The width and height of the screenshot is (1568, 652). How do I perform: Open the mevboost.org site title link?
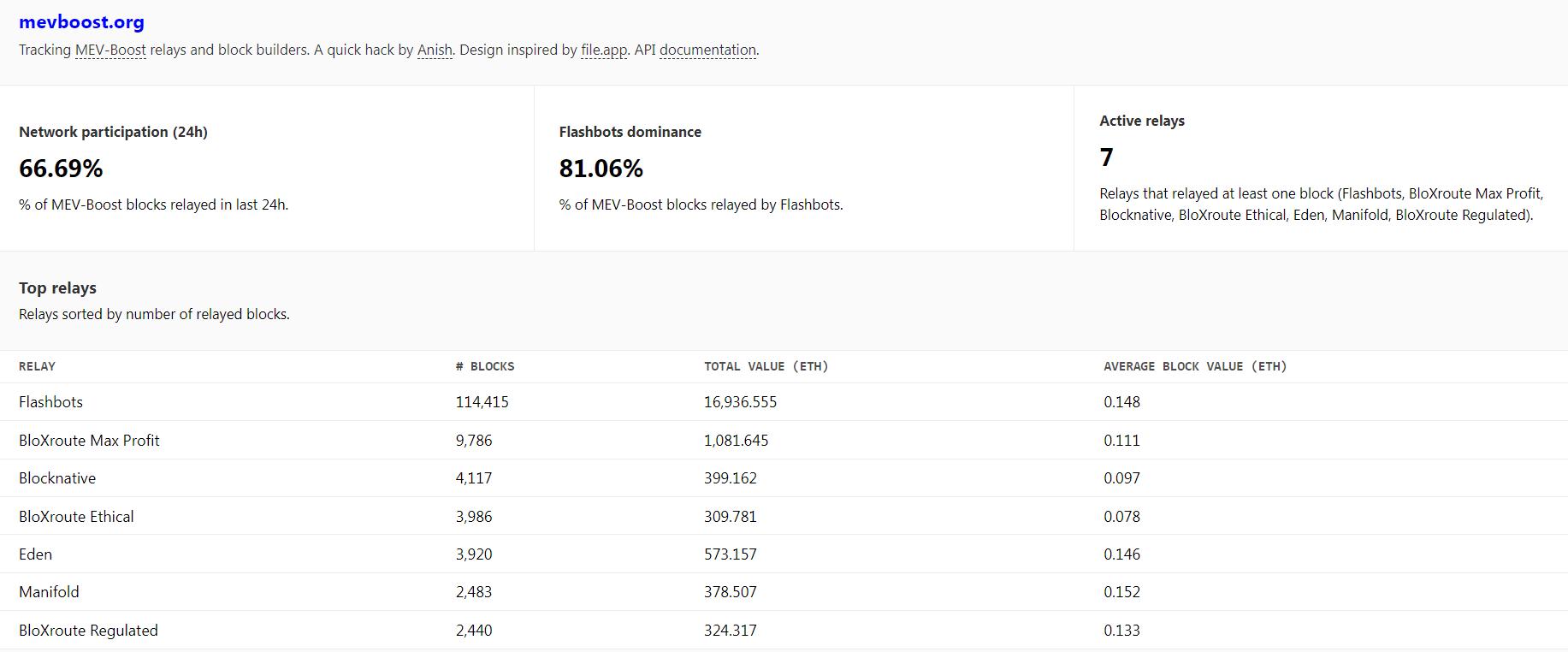coord(81,22)
